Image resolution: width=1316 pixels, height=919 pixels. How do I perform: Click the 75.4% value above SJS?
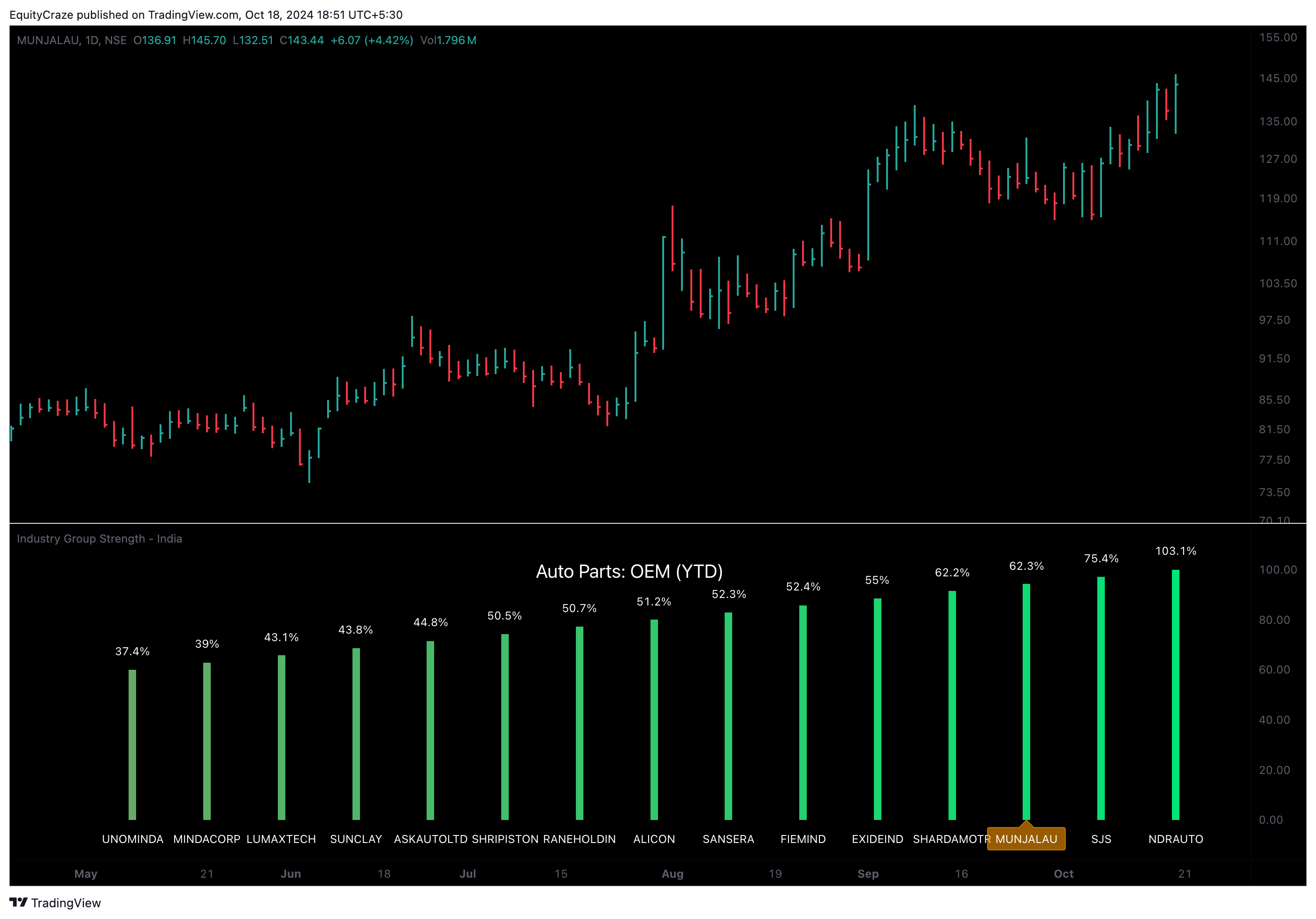pos(1101,559)
